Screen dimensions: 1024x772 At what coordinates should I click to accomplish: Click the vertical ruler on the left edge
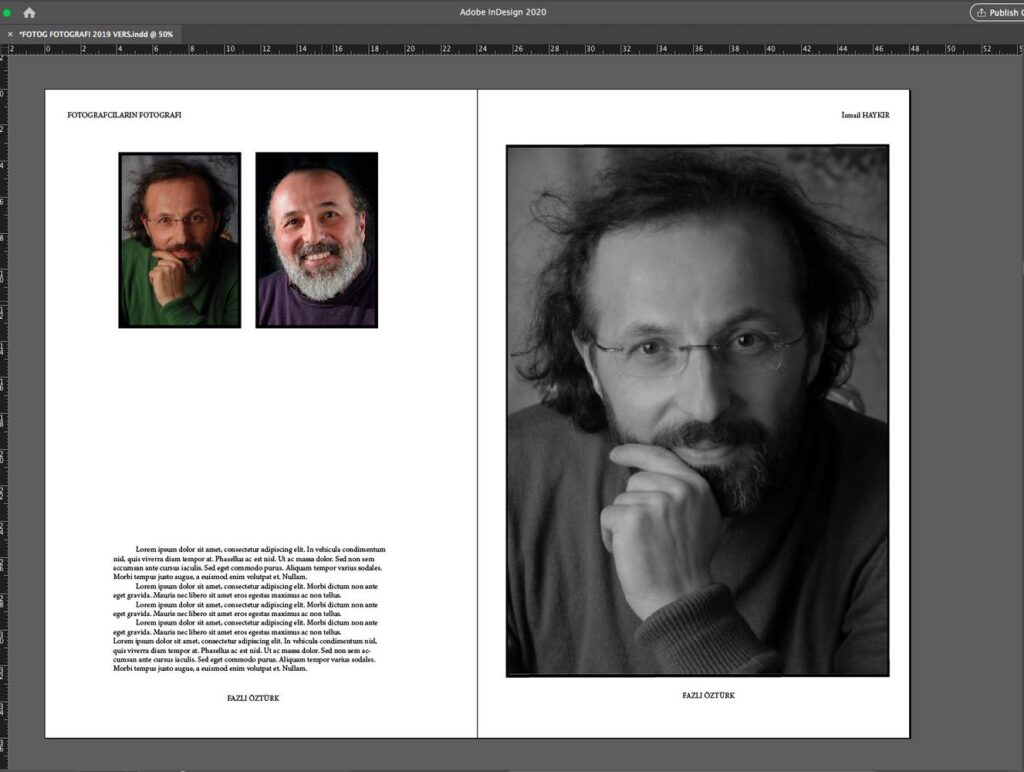[4, 400]
